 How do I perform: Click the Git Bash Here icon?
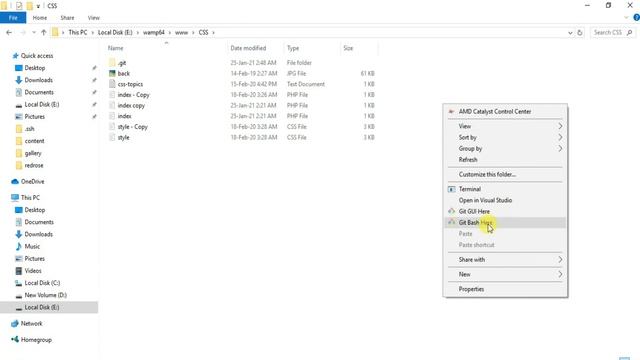451,222
